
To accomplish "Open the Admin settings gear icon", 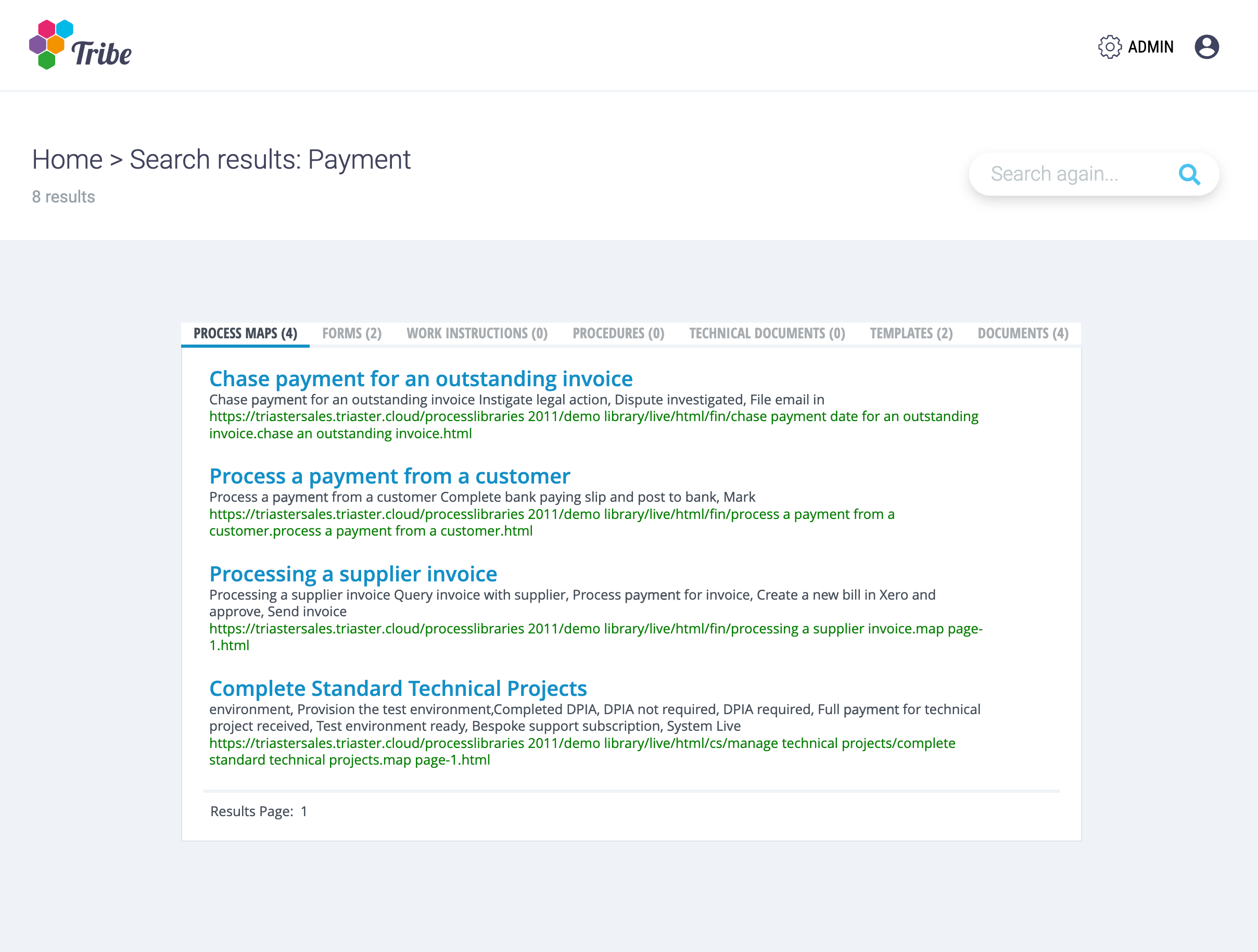I will click(x=1109, y=47).
